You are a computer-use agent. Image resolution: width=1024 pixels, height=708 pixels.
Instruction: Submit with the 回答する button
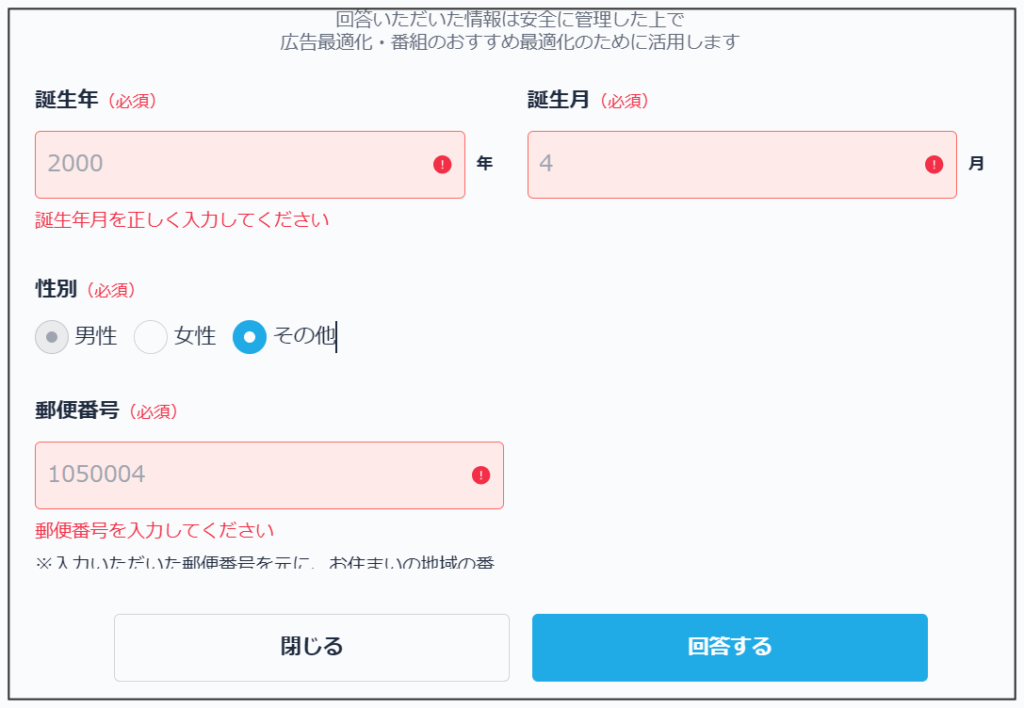[x=729, y=647]
